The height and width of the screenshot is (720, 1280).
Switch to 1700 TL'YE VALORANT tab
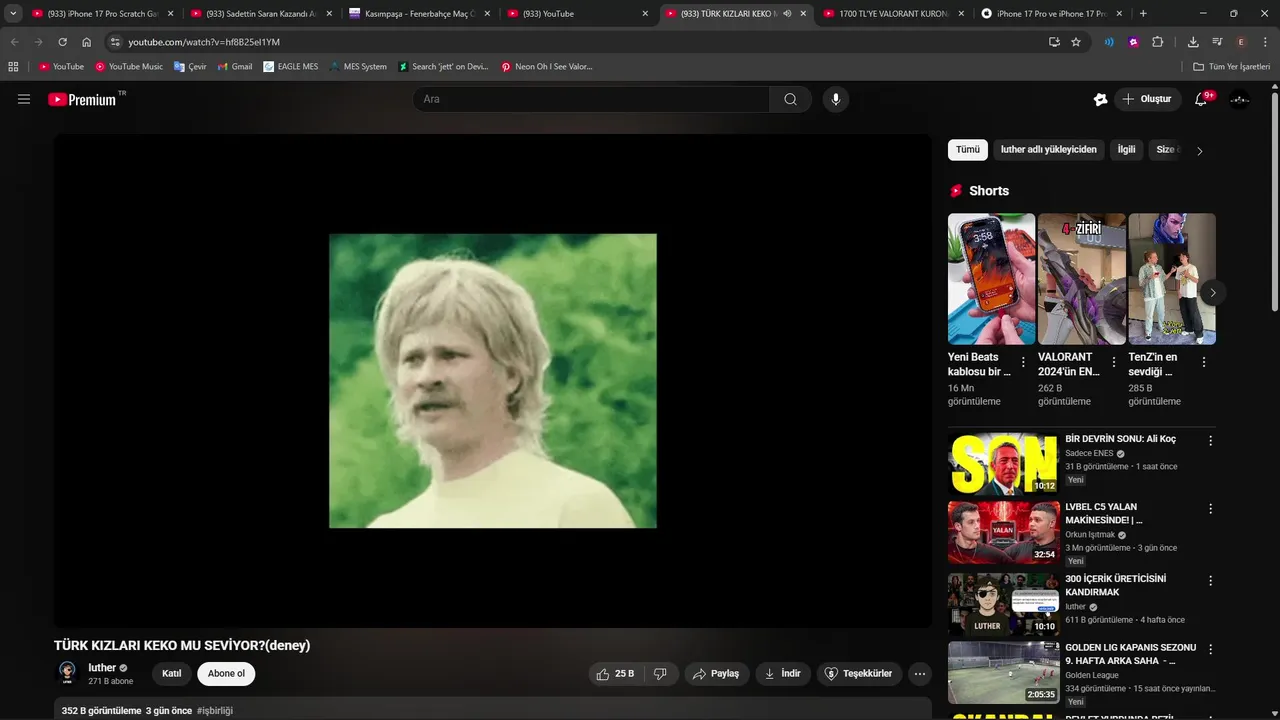click(895, 14)
